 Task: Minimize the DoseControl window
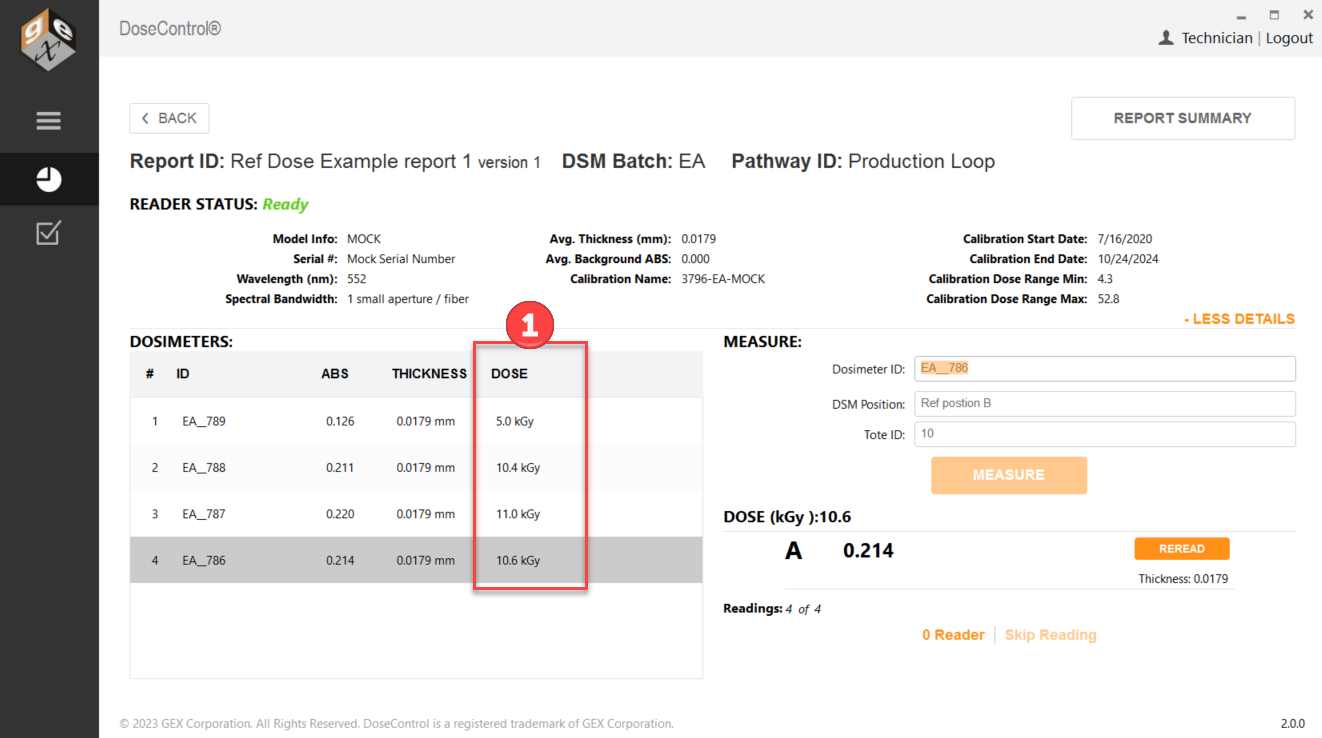1241,15
